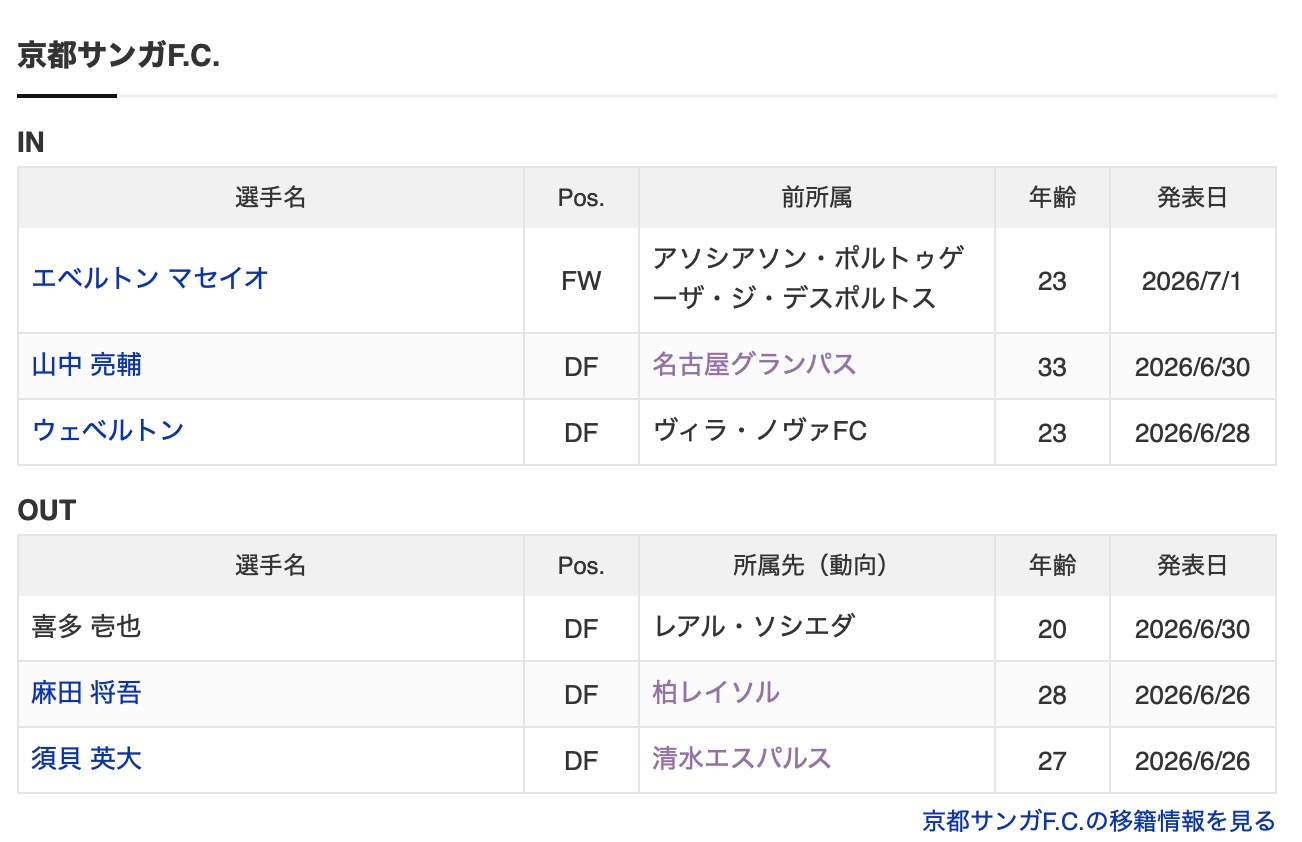Click age 28 in the 麻田 将吾 row

(1052, 695)
